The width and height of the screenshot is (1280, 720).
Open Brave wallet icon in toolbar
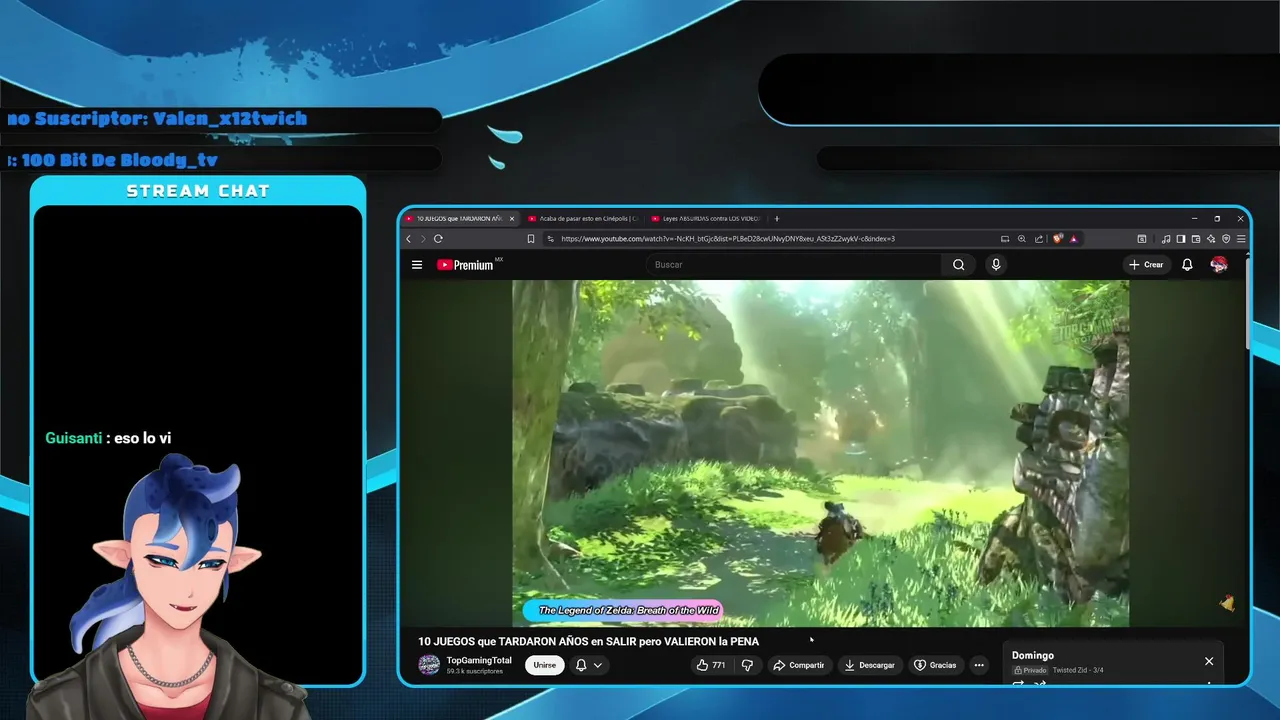(1196, 239)
